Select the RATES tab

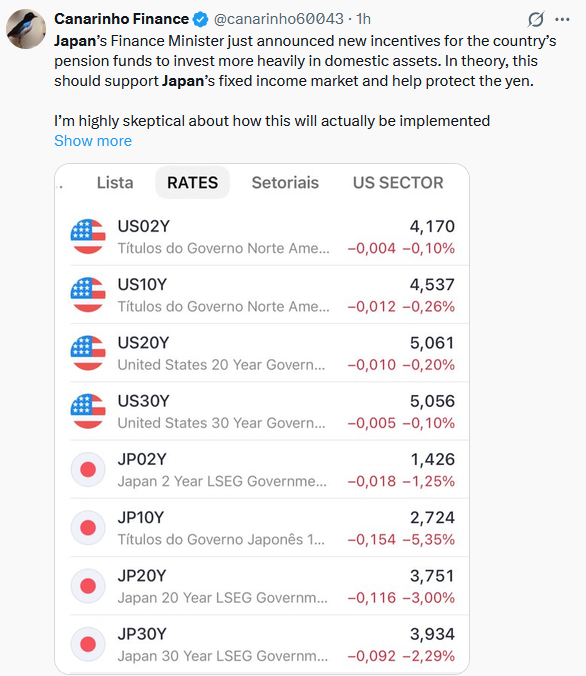click(192, 182)
